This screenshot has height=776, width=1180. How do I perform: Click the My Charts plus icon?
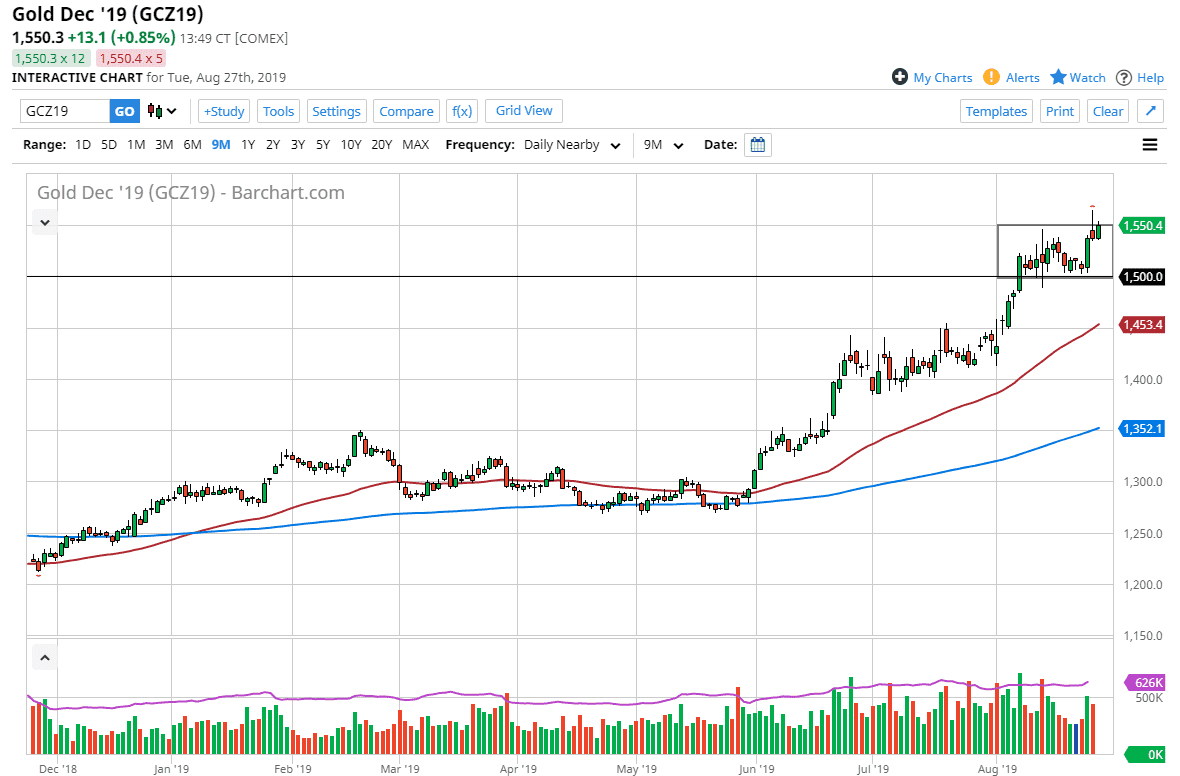(x=900, y=77)
